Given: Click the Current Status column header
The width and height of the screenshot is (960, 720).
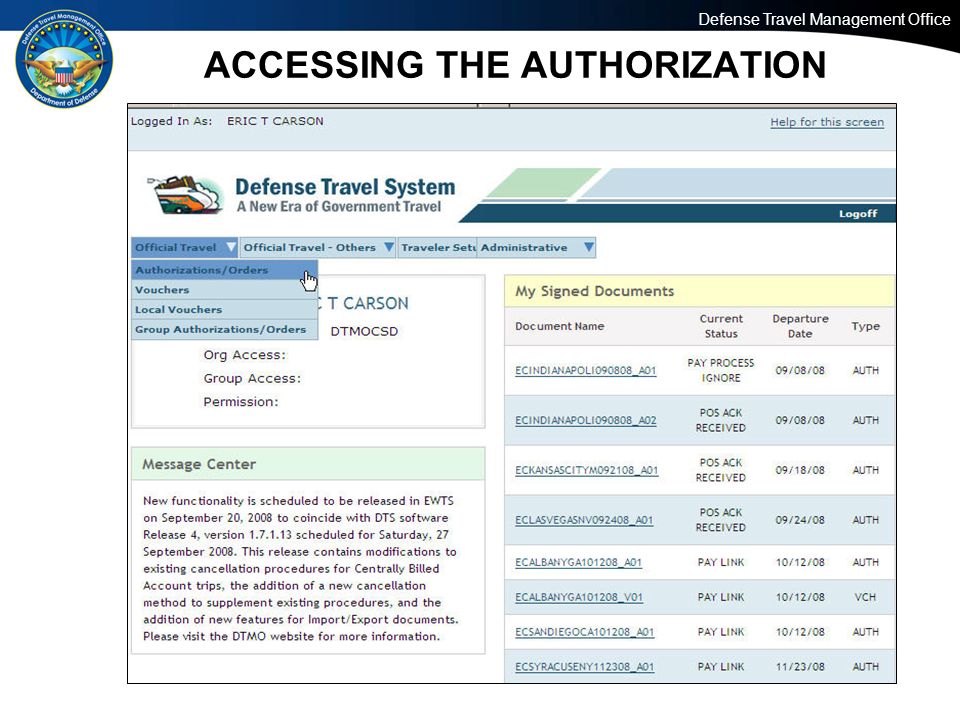Looking at the screenshot, I should 721,326.
